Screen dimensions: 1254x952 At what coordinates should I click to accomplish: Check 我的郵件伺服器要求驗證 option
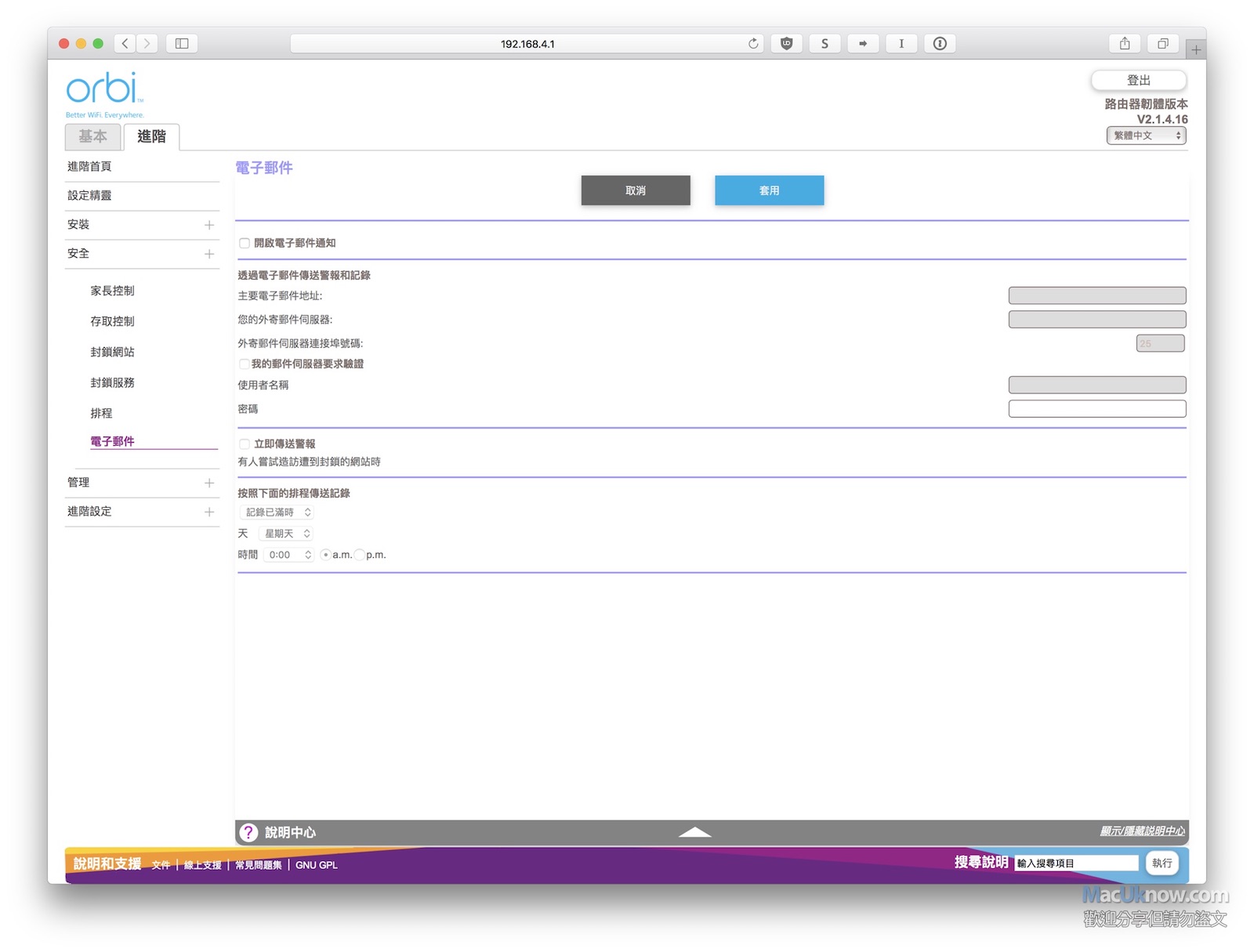click(x=245, y=364)
